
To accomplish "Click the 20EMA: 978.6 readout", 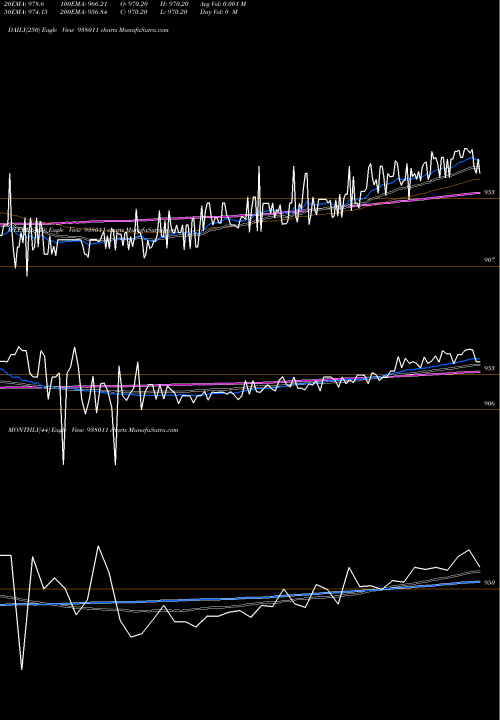I will click(x=24, y=4).
